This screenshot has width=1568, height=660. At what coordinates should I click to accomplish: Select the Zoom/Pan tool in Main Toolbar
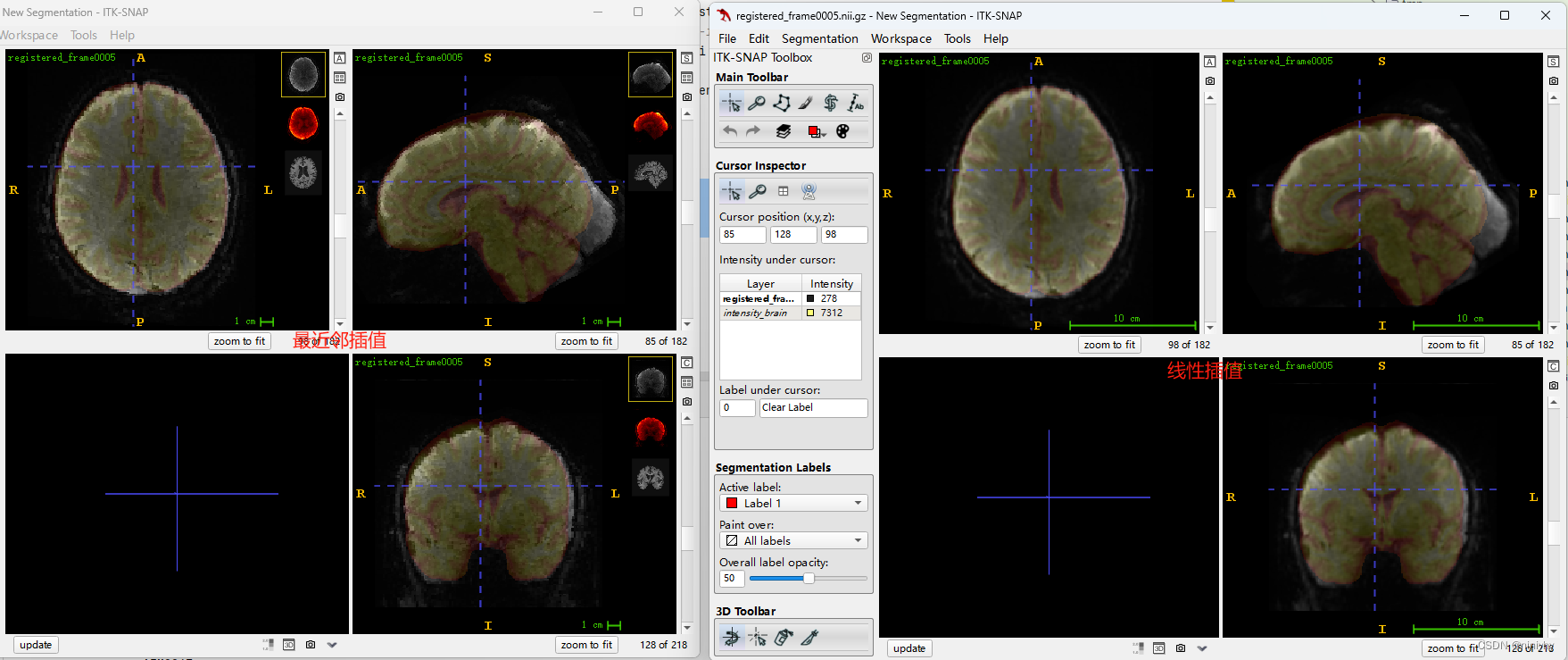(x=756, y=104)
